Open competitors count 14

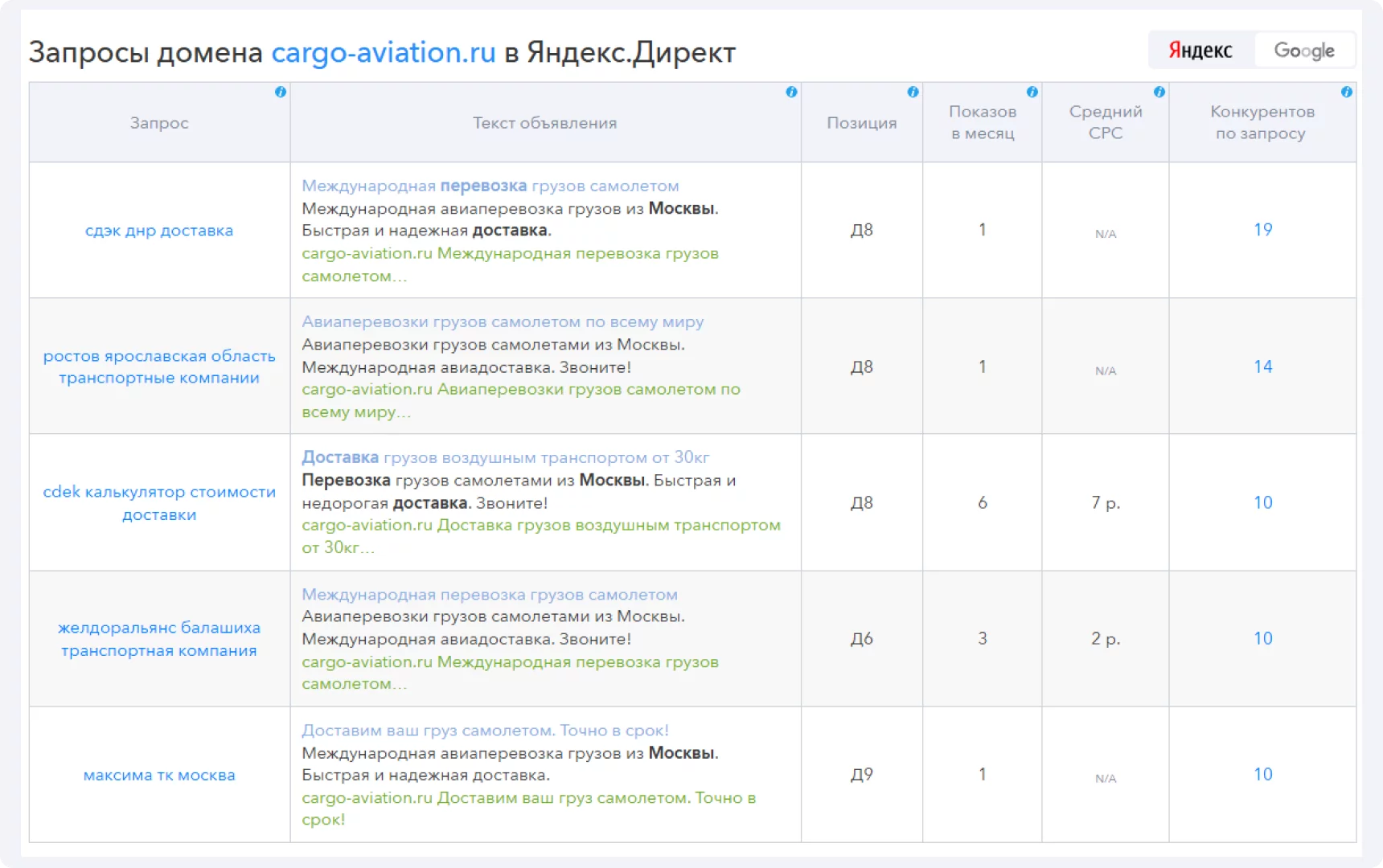[1263, 366]
